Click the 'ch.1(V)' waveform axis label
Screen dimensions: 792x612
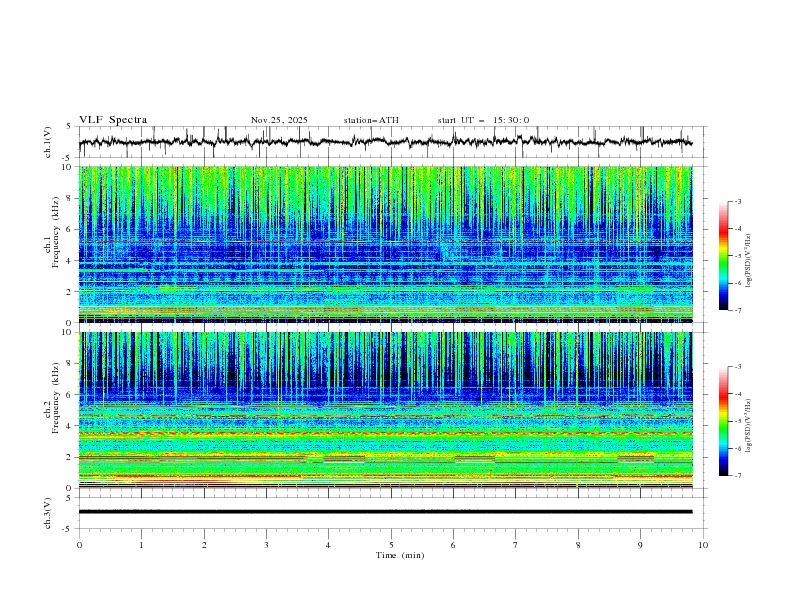[48, 142]
